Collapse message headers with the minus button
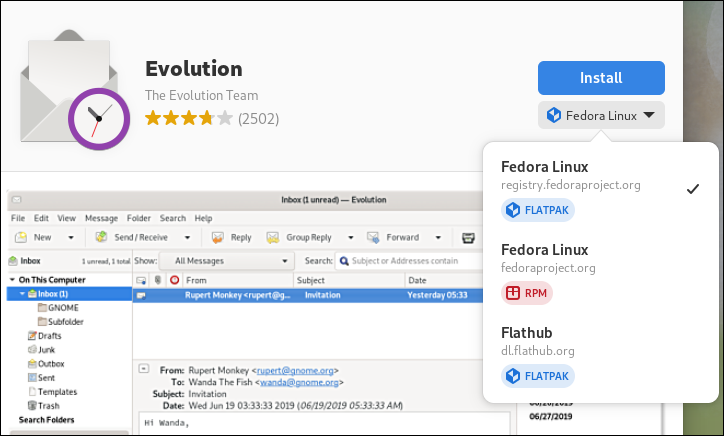 [x=144, y=369]
